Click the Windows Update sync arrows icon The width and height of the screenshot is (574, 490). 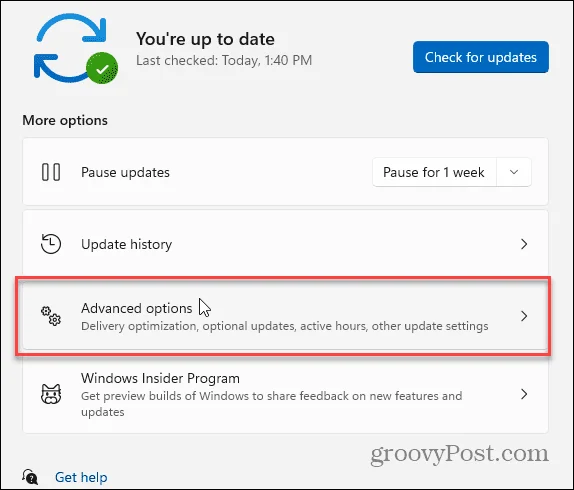(x=71, y=48)
